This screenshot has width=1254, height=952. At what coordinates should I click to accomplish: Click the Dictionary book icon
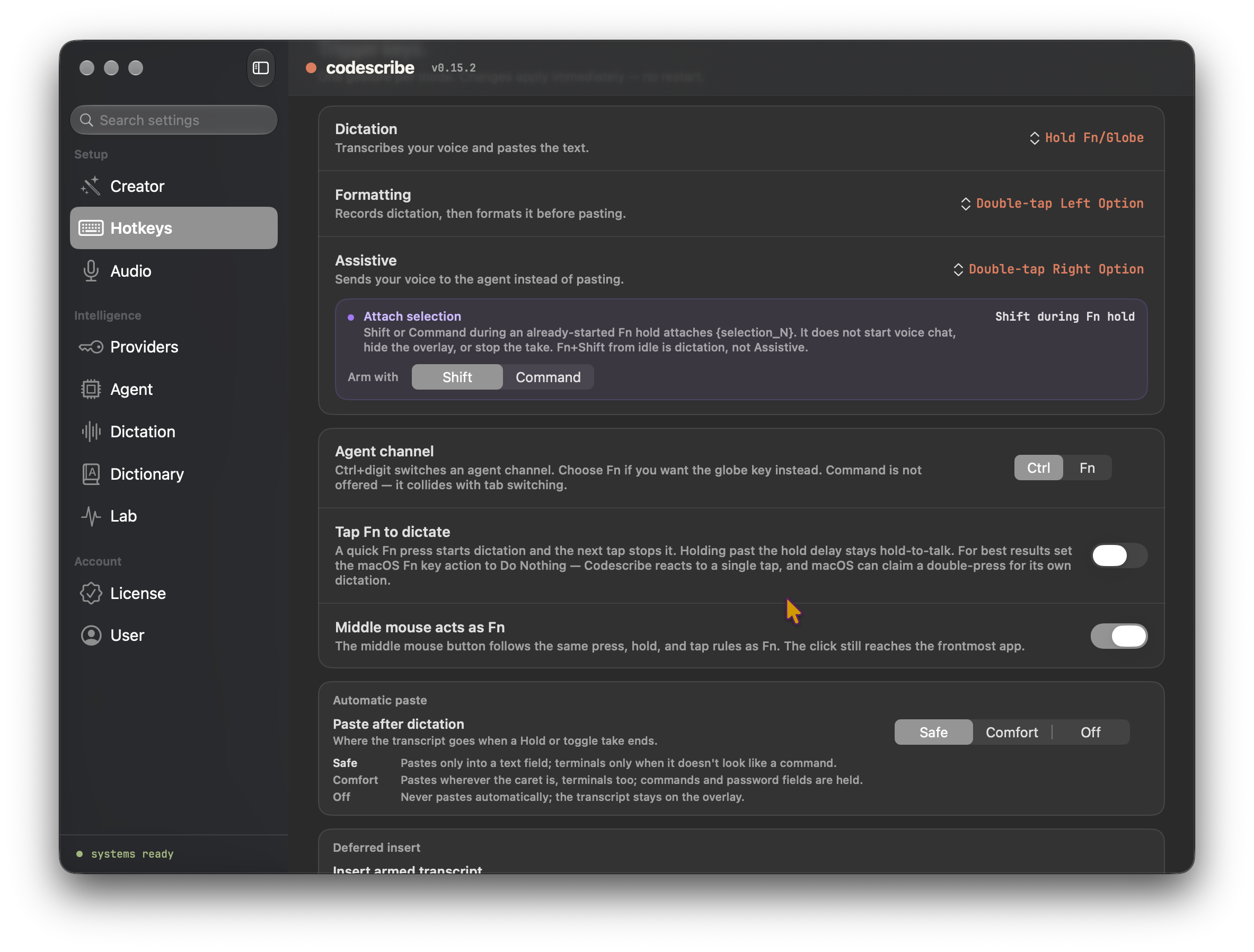tap(91, 474)
